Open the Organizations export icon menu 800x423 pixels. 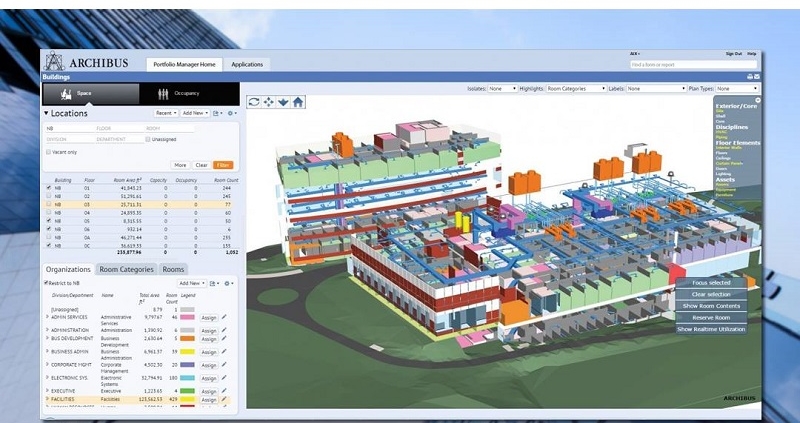[x=214, y=283]
